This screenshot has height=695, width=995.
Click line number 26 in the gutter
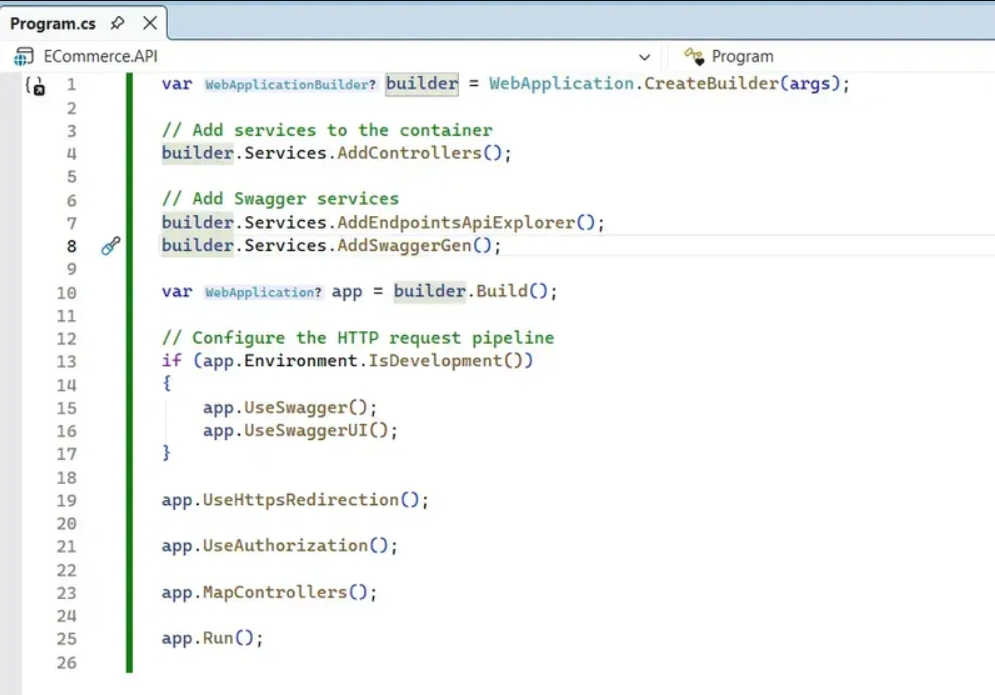(67, 663)
